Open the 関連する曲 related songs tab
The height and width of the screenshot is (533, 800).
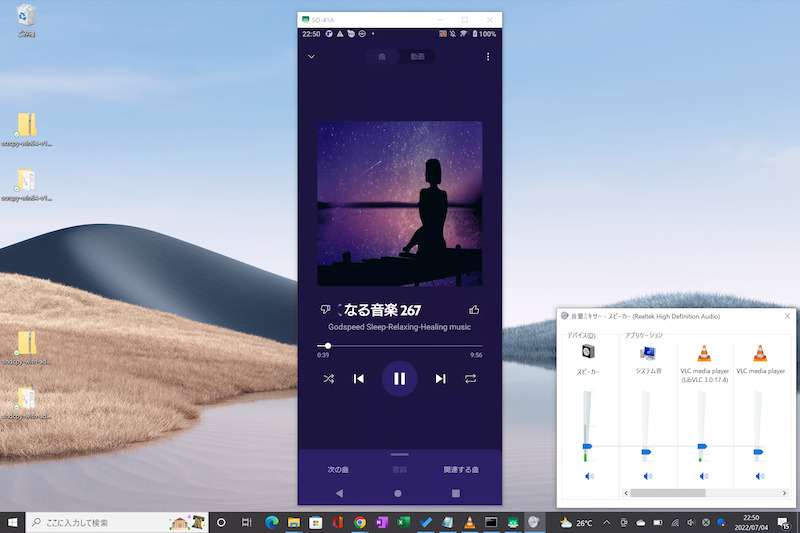click(461, 469)
